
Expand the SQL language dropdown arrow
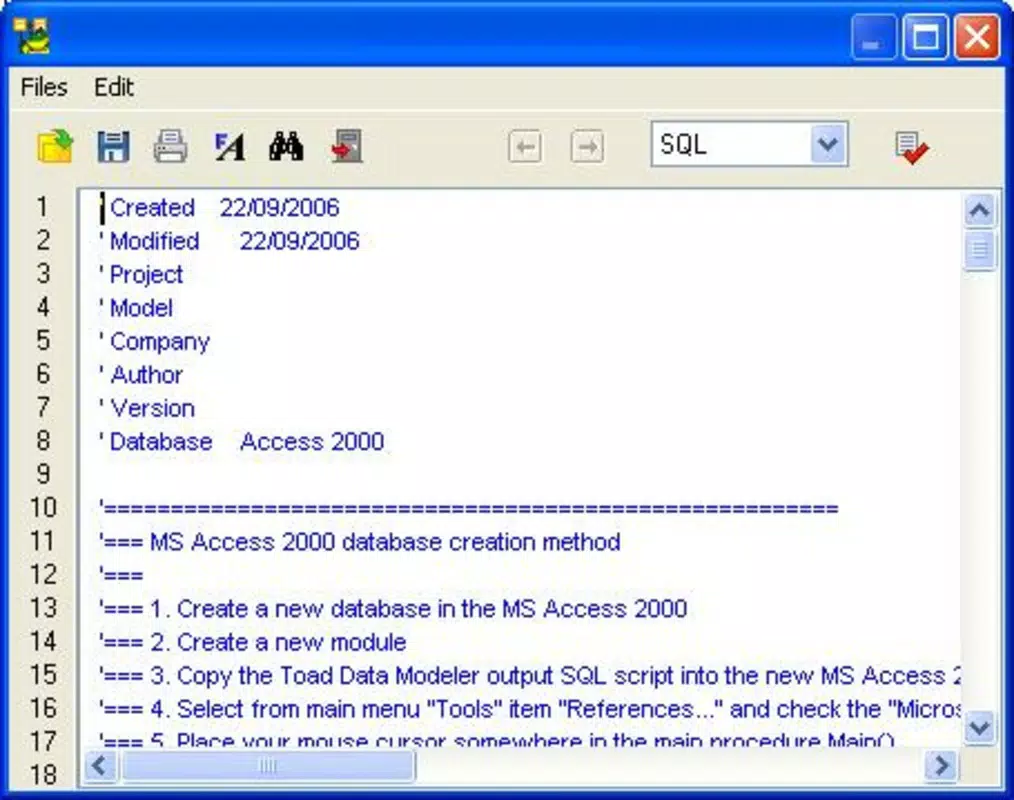pos(828,144)
